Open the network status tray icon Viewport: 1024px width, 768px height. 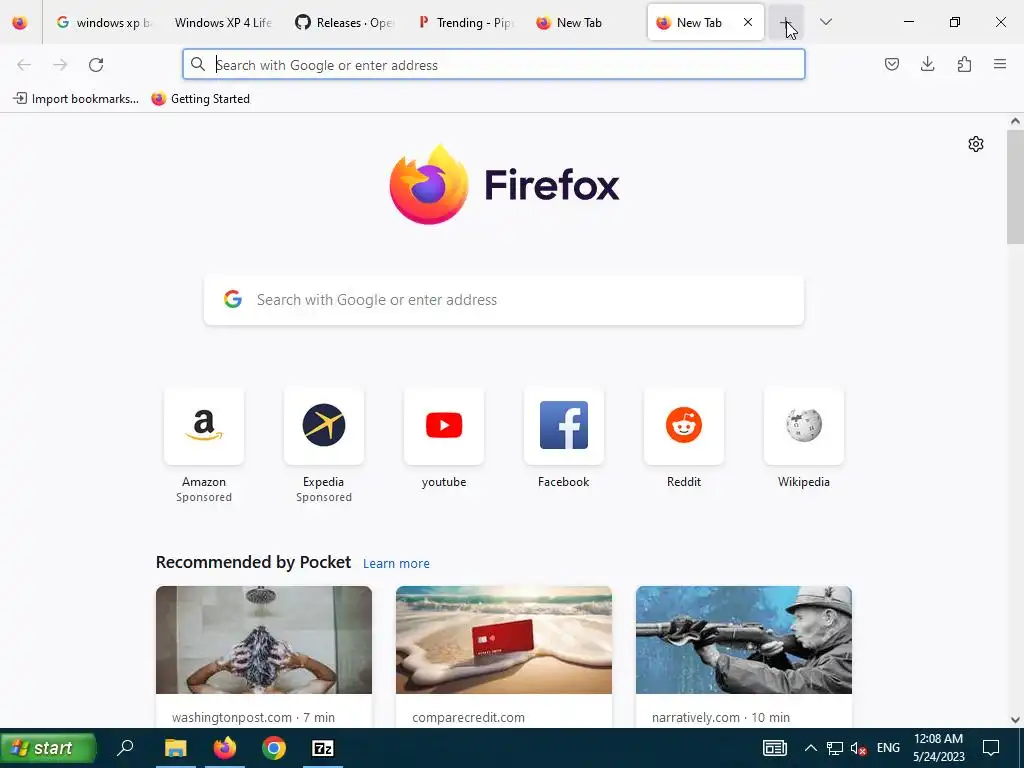click(835, 748)
